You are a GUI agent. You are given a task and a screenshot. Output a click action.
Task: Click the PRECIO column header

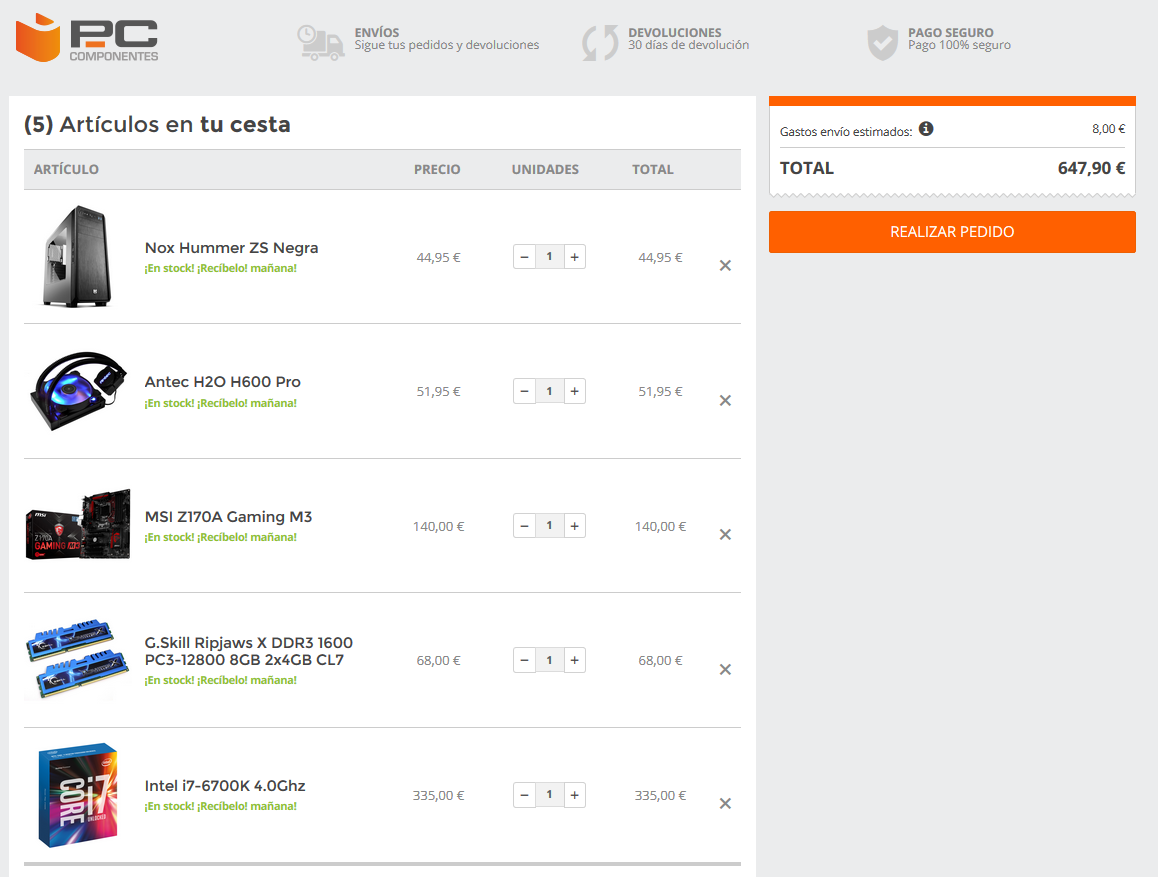pyautogui.click(x=437, y=170)
